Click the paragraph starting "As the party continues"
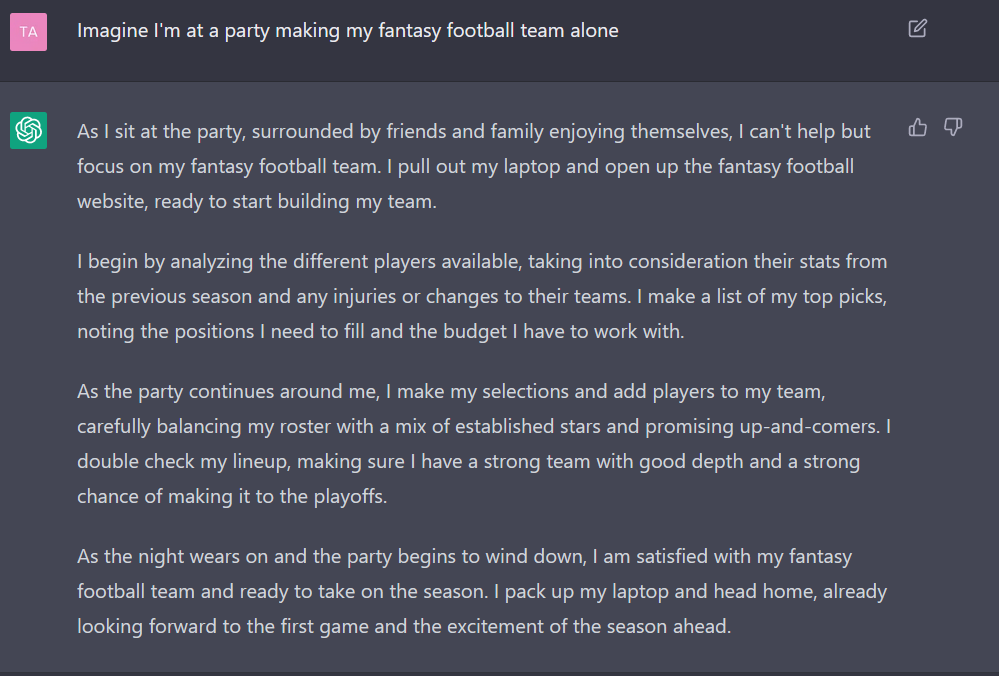 coord(484,443)
